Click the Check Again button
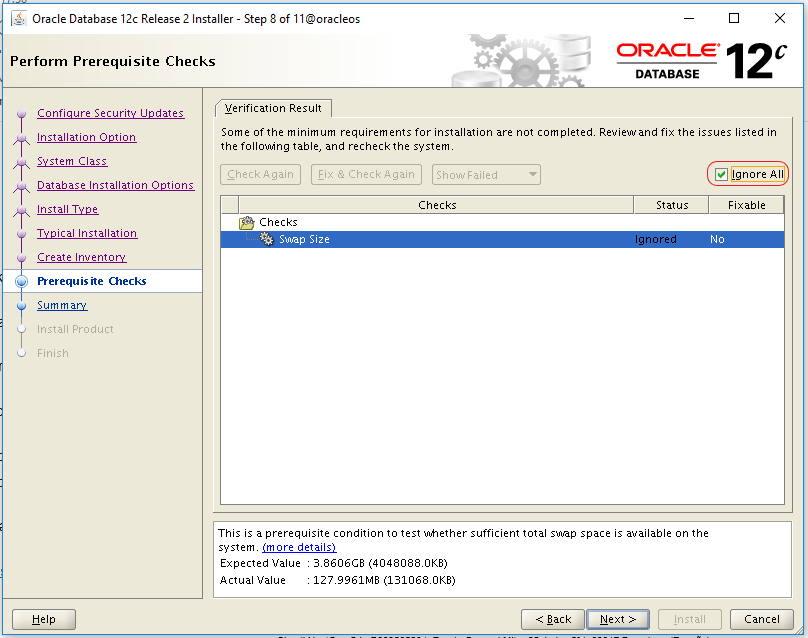 [x=260, y=175]
